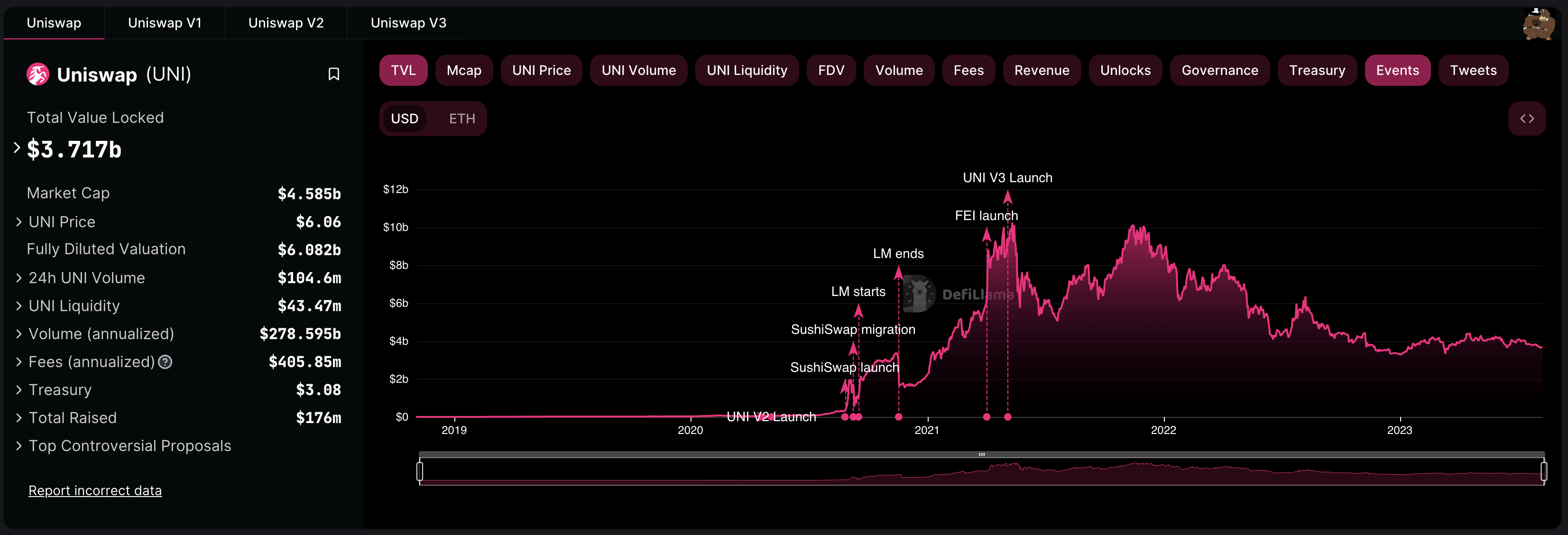Viewport: 1568px width, 535px height.
Task: Click the bookmark icon beside Uniswap title
Action: click(x=333, y=74)
